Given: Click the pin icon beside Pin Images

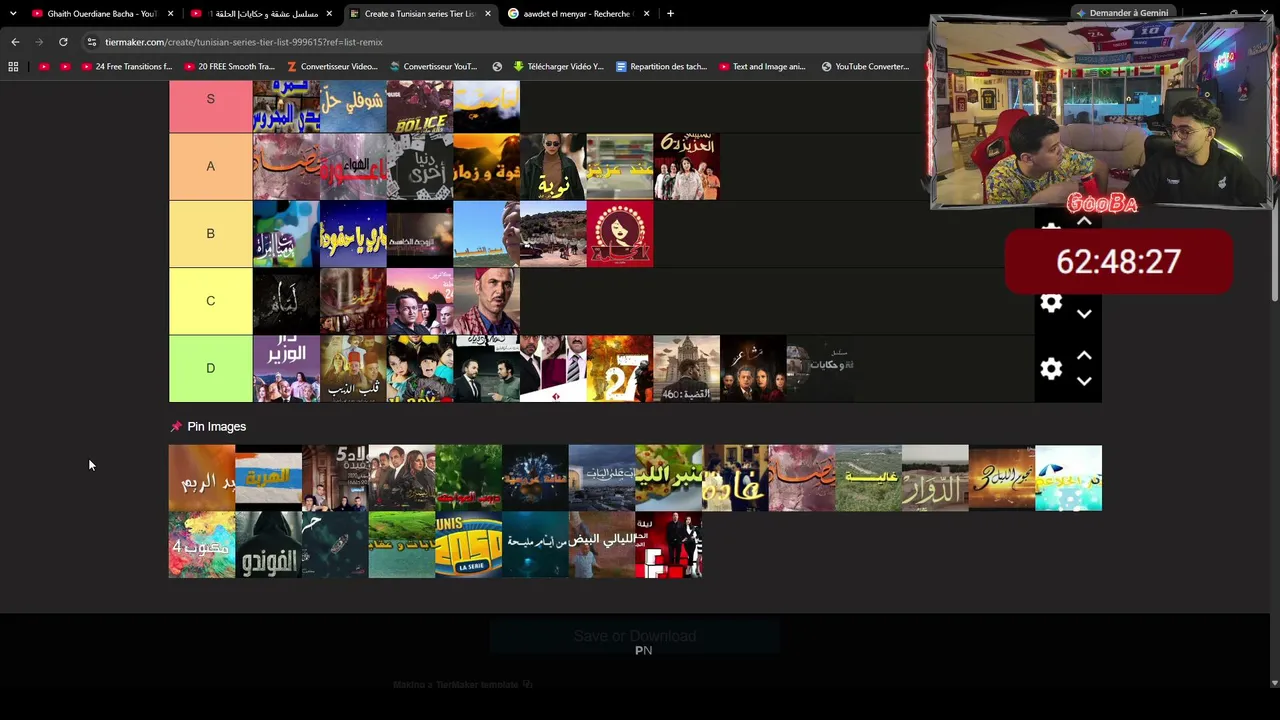Looking at the screenshot, I should coord(176,427).
